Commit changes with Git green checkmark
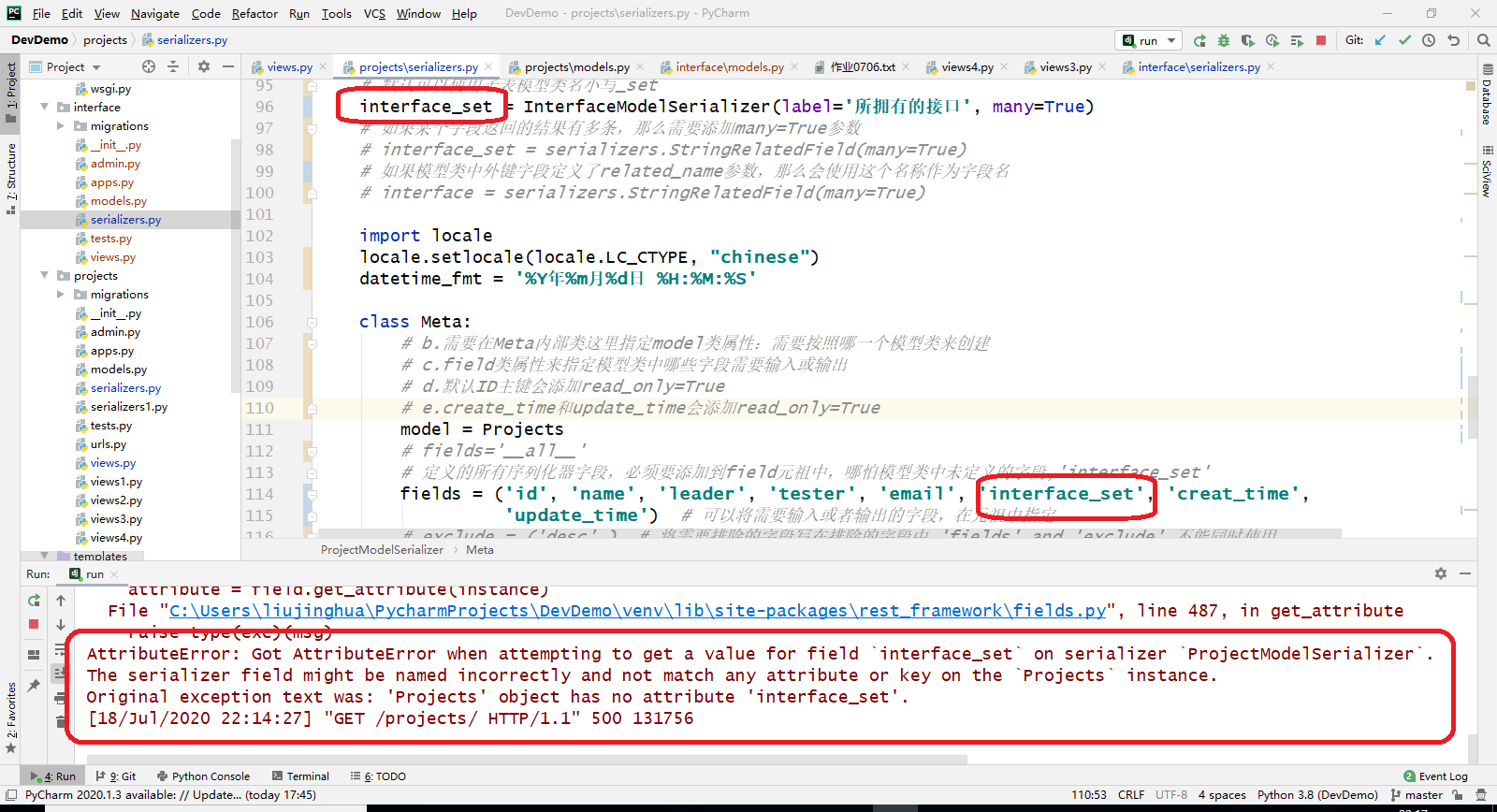 (1404, 40)
